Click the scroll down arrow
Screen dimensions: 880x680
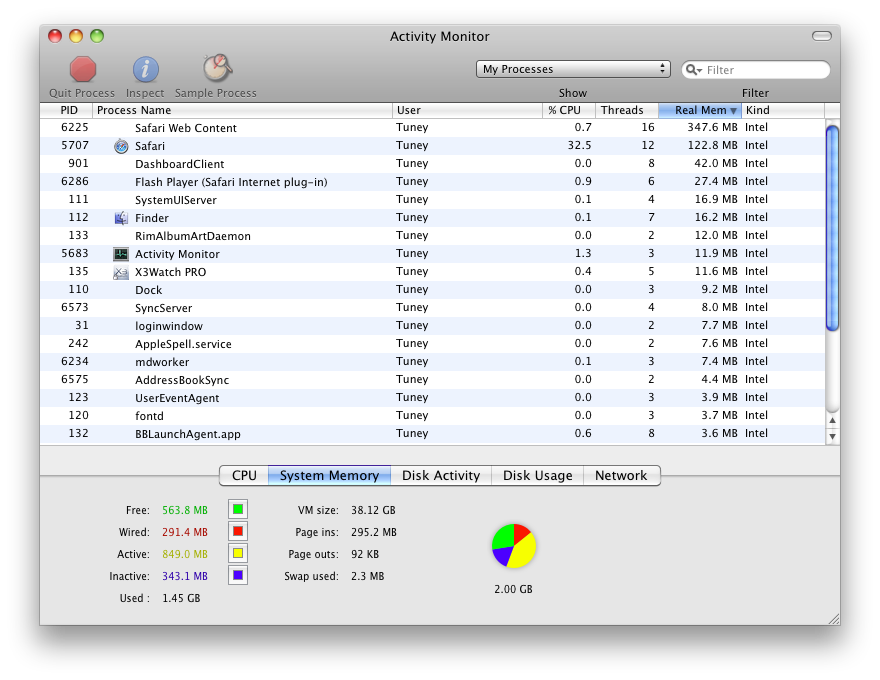[x=832, y=436]
